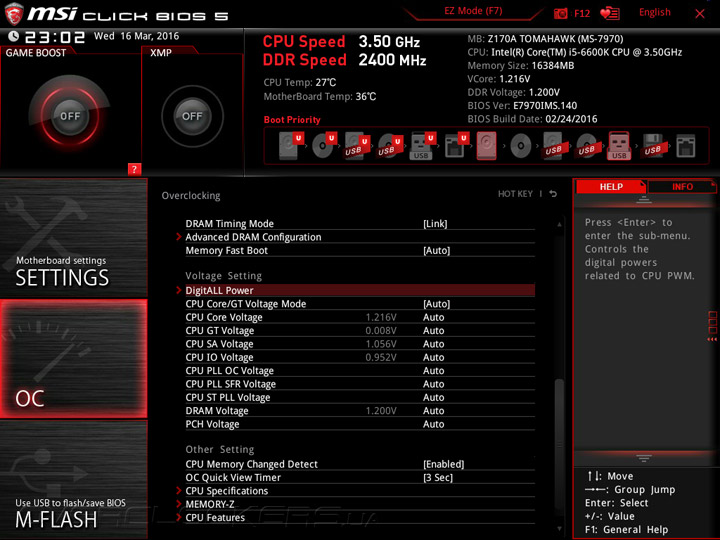Select CPU SA Voltage Auto field
The height and width of the screenshot is (540, 720).
point(433,344)
